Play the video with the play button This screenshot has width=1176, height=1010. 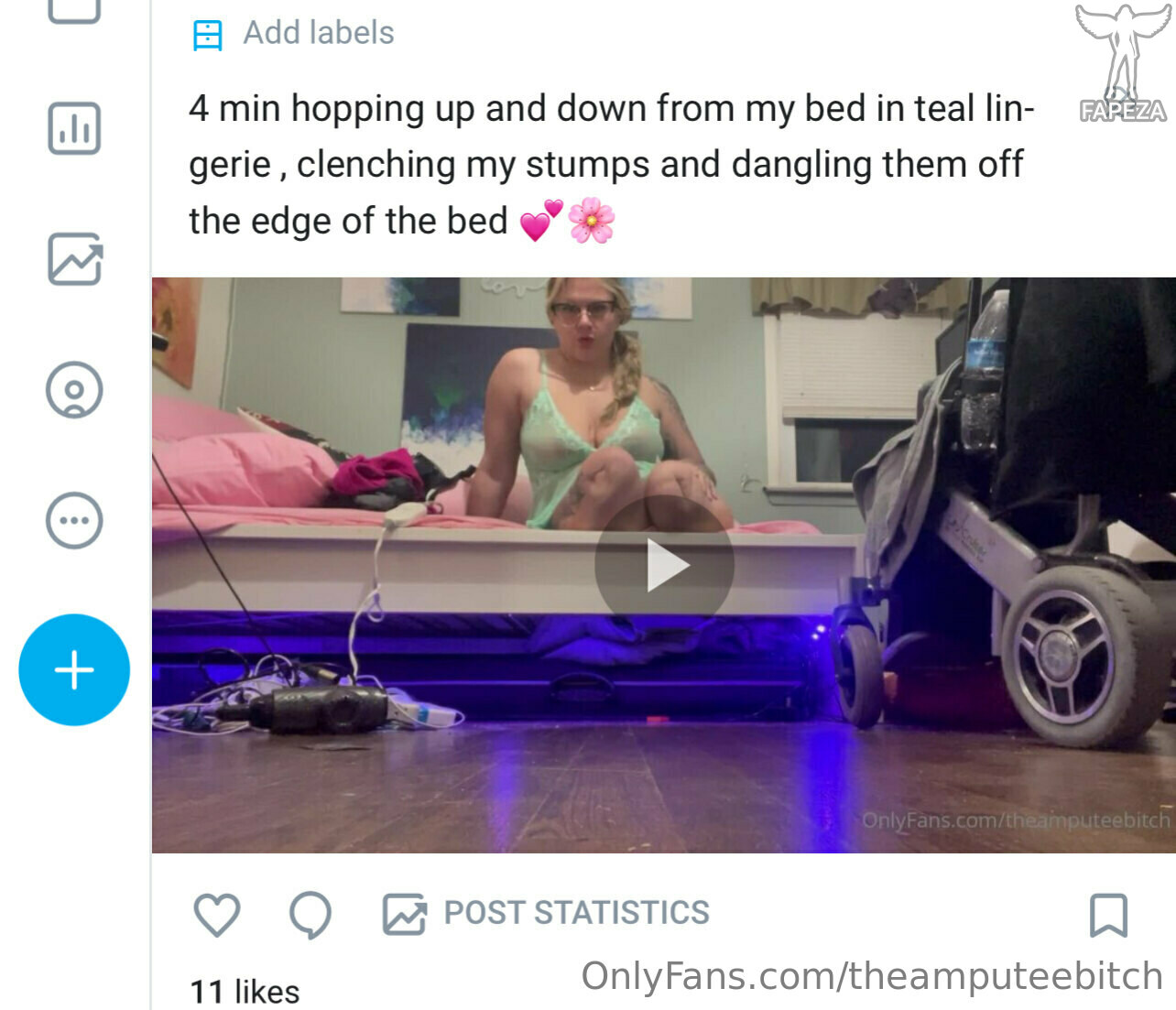click(x=664, y=566)
